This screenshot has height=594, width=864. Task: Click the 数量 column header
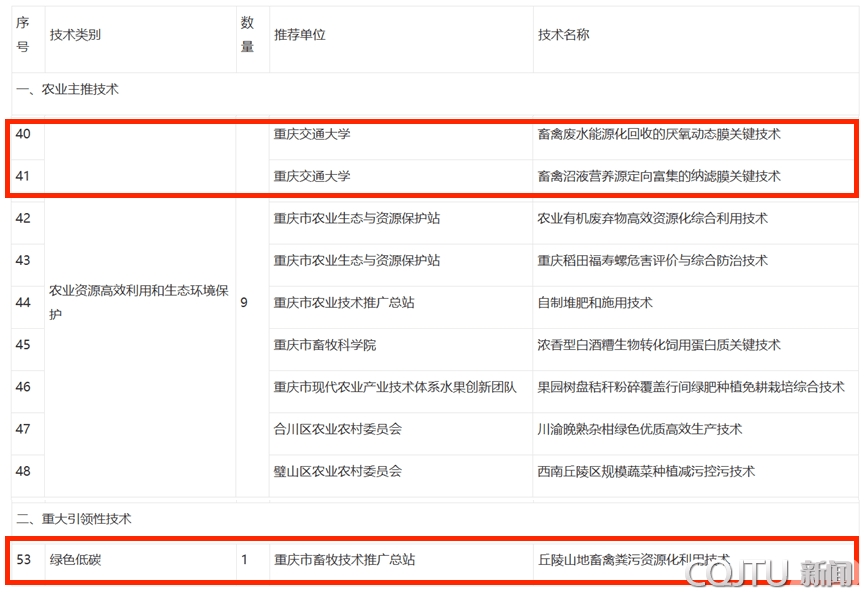pyautogui.click(x=247, y=35)
